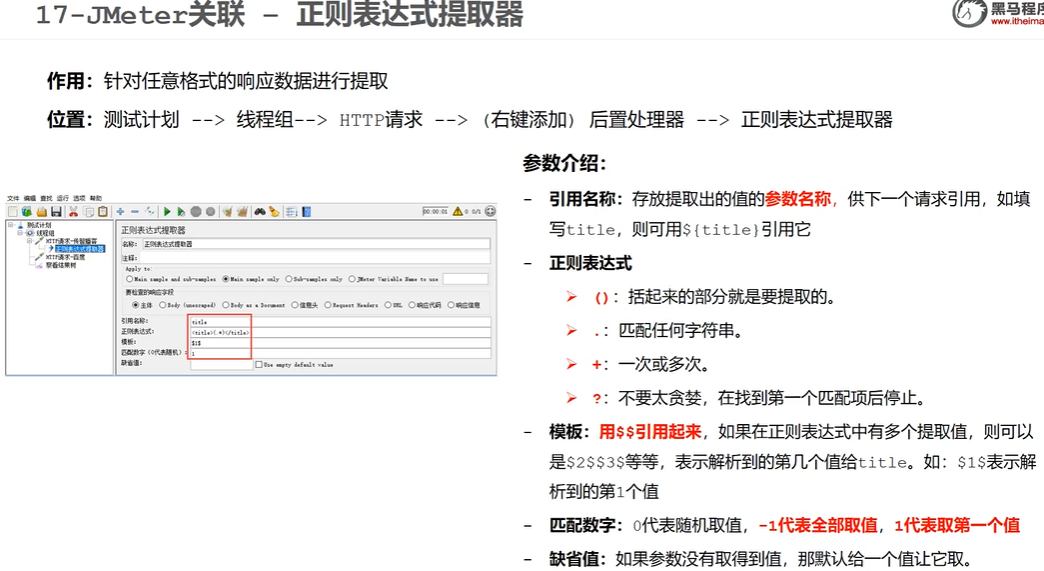This screenshot has width=1044, height=571.
Task: Collapse the 线程组 tree node
Action: [x=20, y=233]
